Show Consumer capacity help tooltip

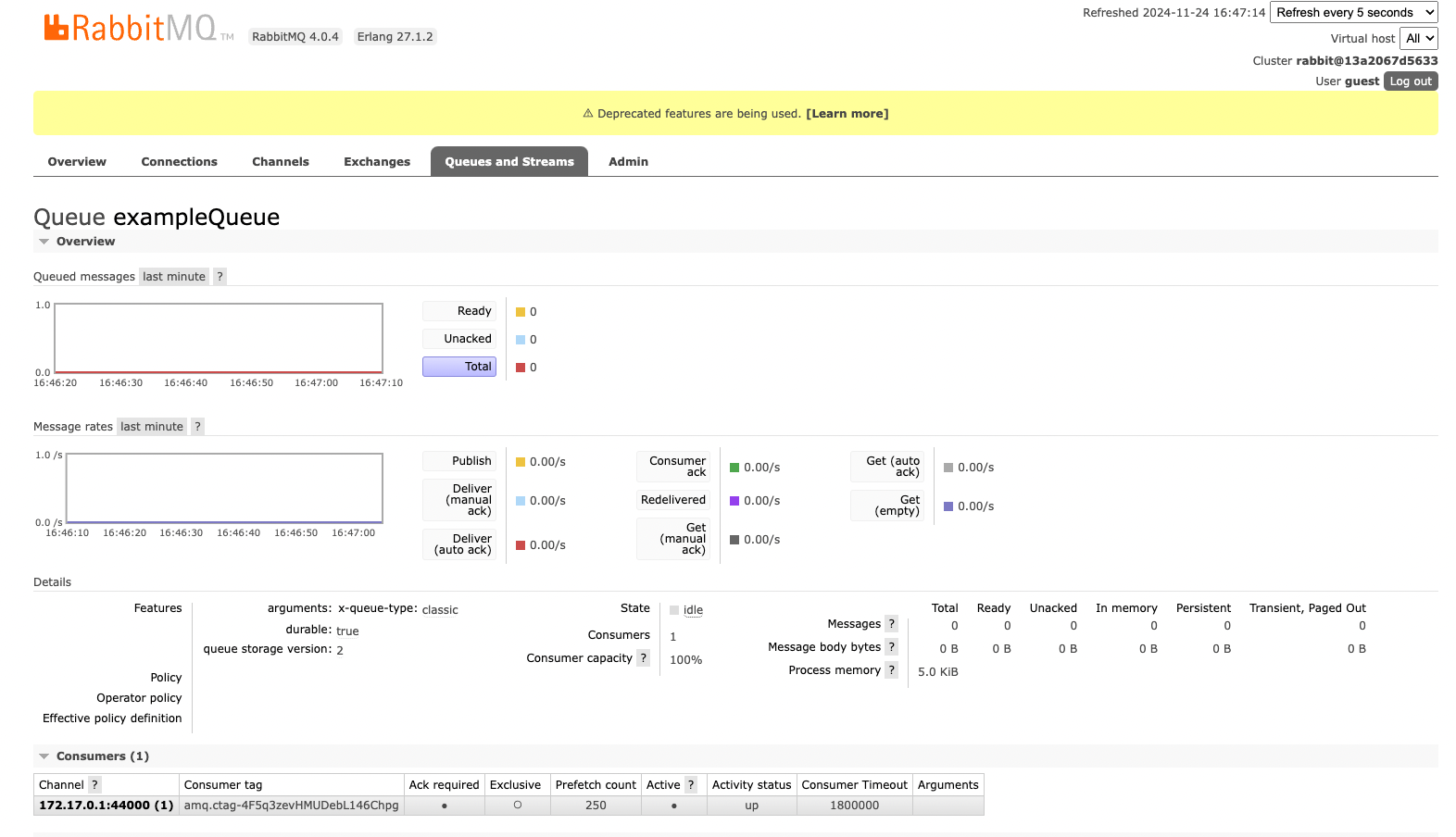pos(644,658)
